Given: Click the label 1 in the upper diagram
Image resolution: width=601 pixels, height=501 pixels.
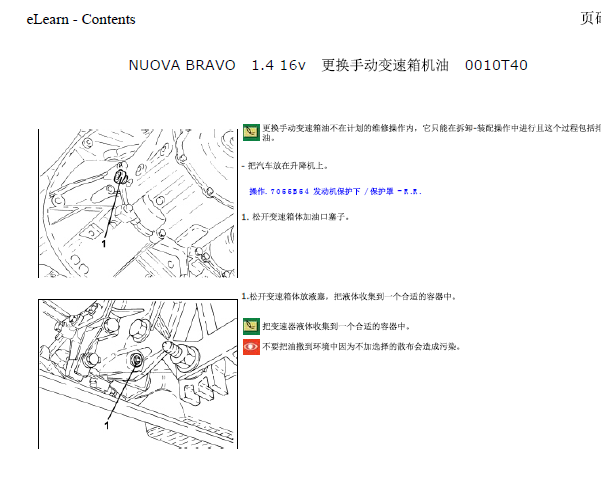Looking at the screenshot, I should coord(103,244).
